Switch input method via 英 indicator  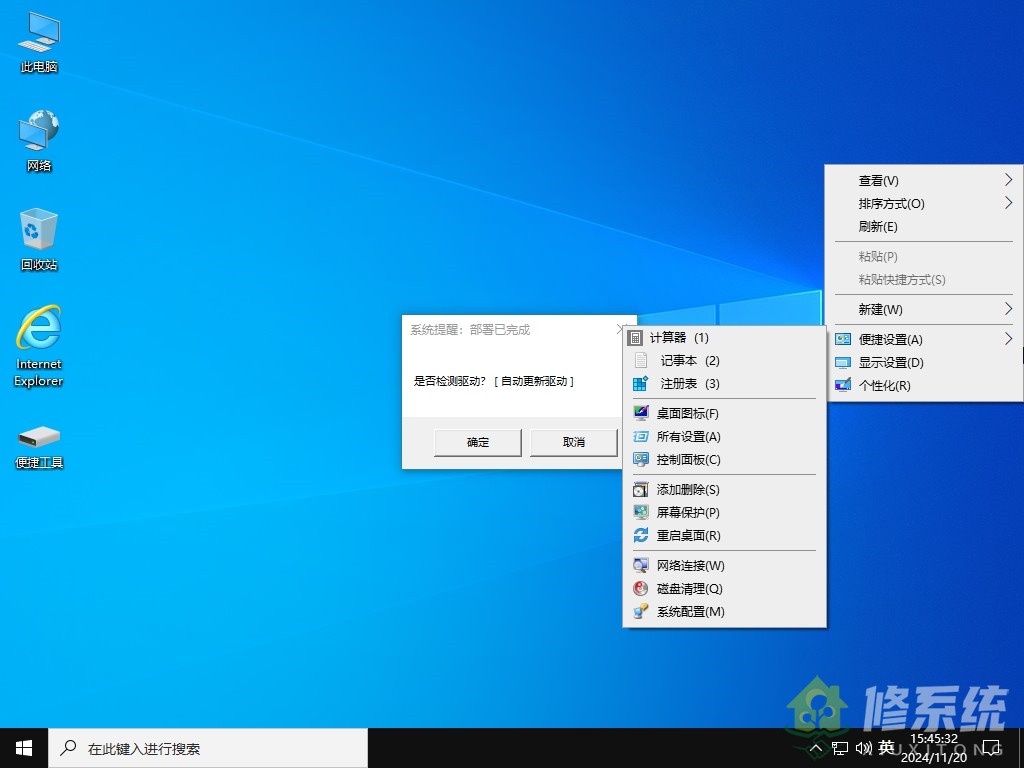point(886,747)
